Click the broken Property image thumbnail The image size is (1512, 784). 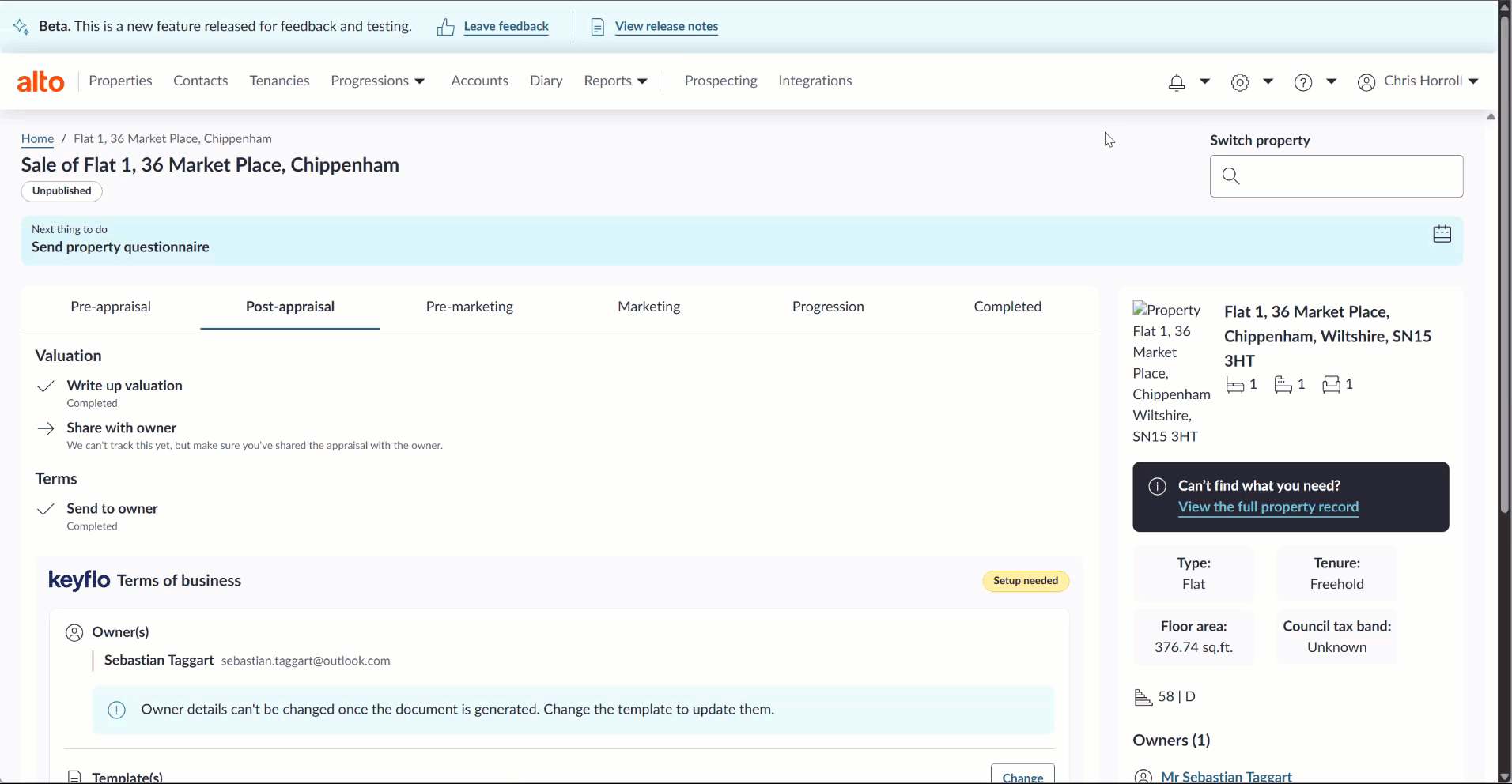coord(1171,373)
